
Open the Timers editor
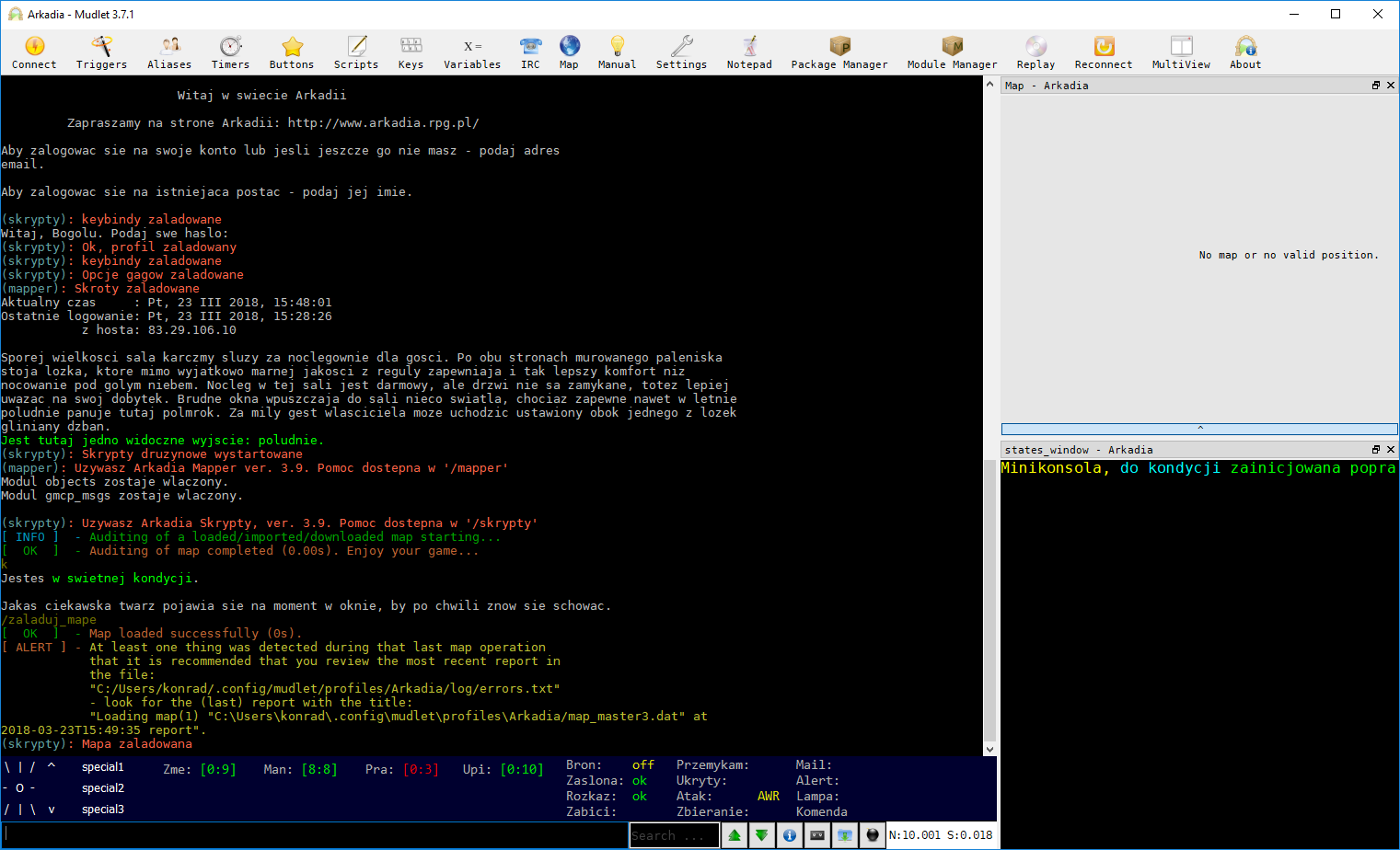point(230,52)
